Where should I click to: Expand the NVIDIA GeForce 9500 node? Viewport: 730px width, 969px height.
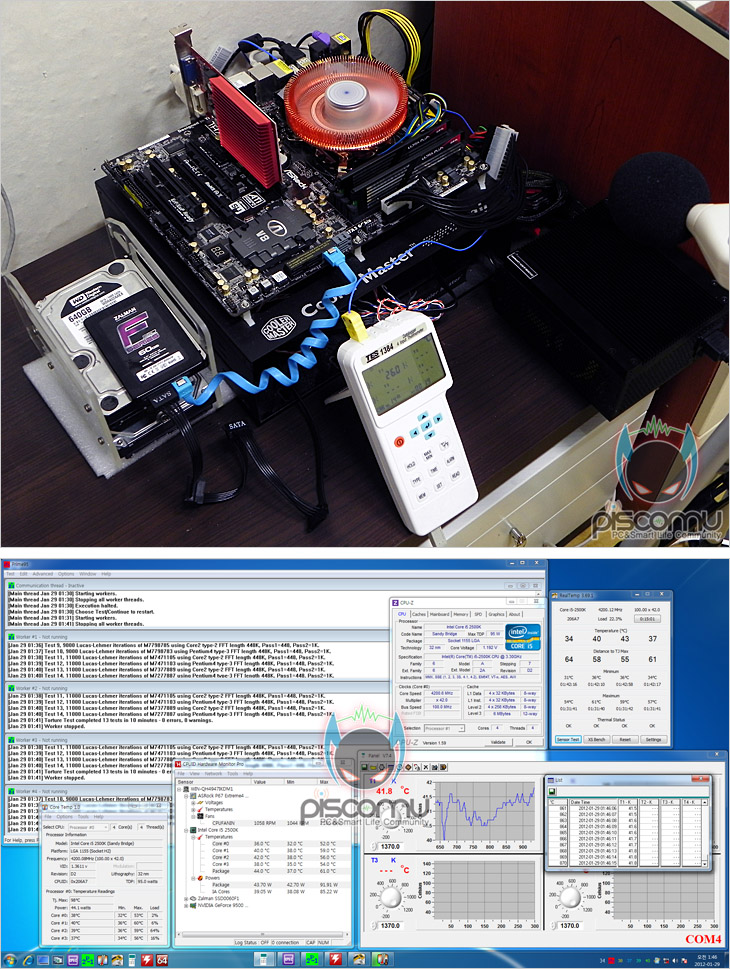point(186,905)
